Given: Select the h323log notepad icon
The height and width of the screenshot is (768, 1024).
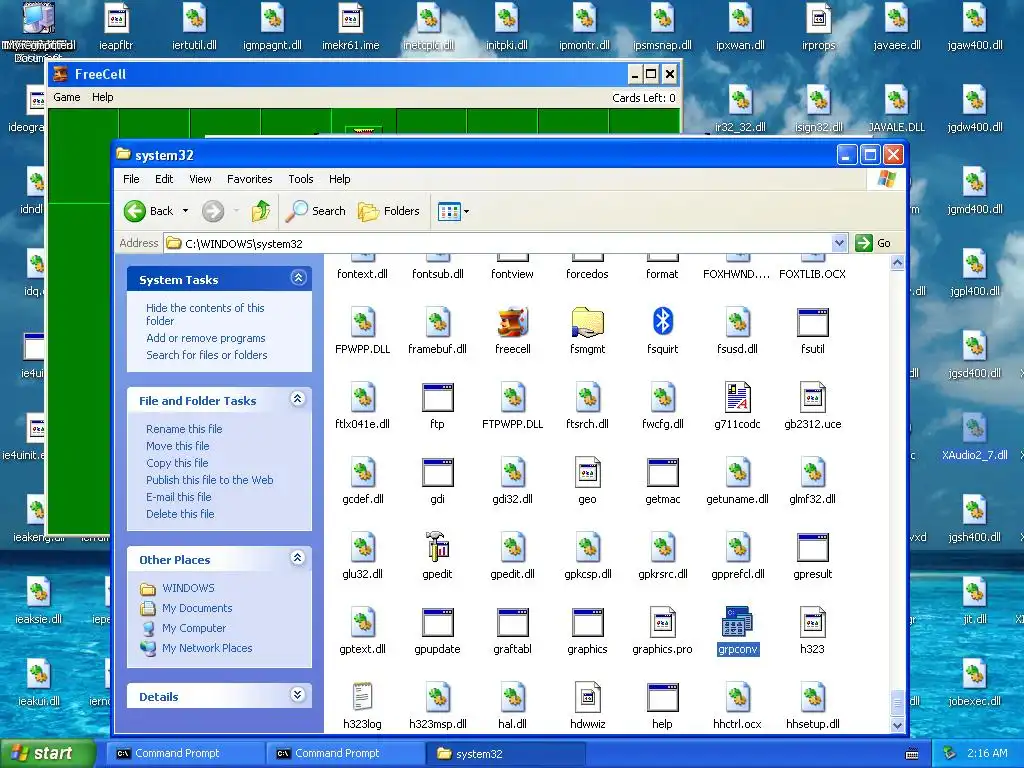Looking at the screenshot, I should click(x=362, y=698).
